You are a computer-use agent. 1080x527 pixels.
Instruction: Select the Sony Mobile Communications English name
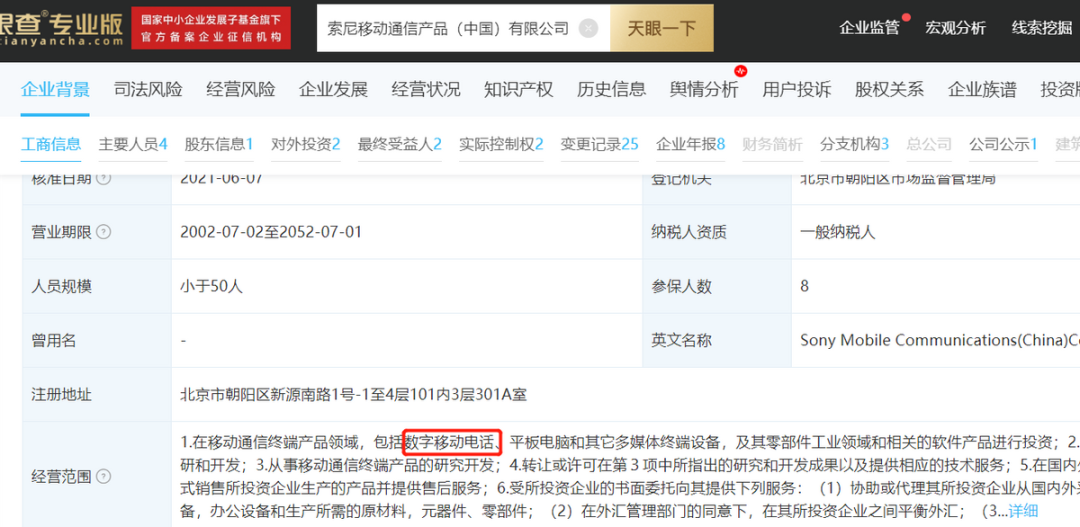(939, 340)
